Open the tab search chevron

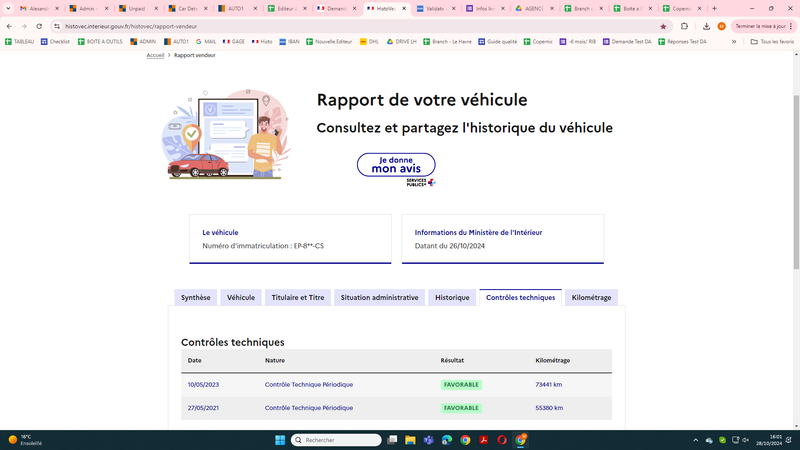(8, 8)
